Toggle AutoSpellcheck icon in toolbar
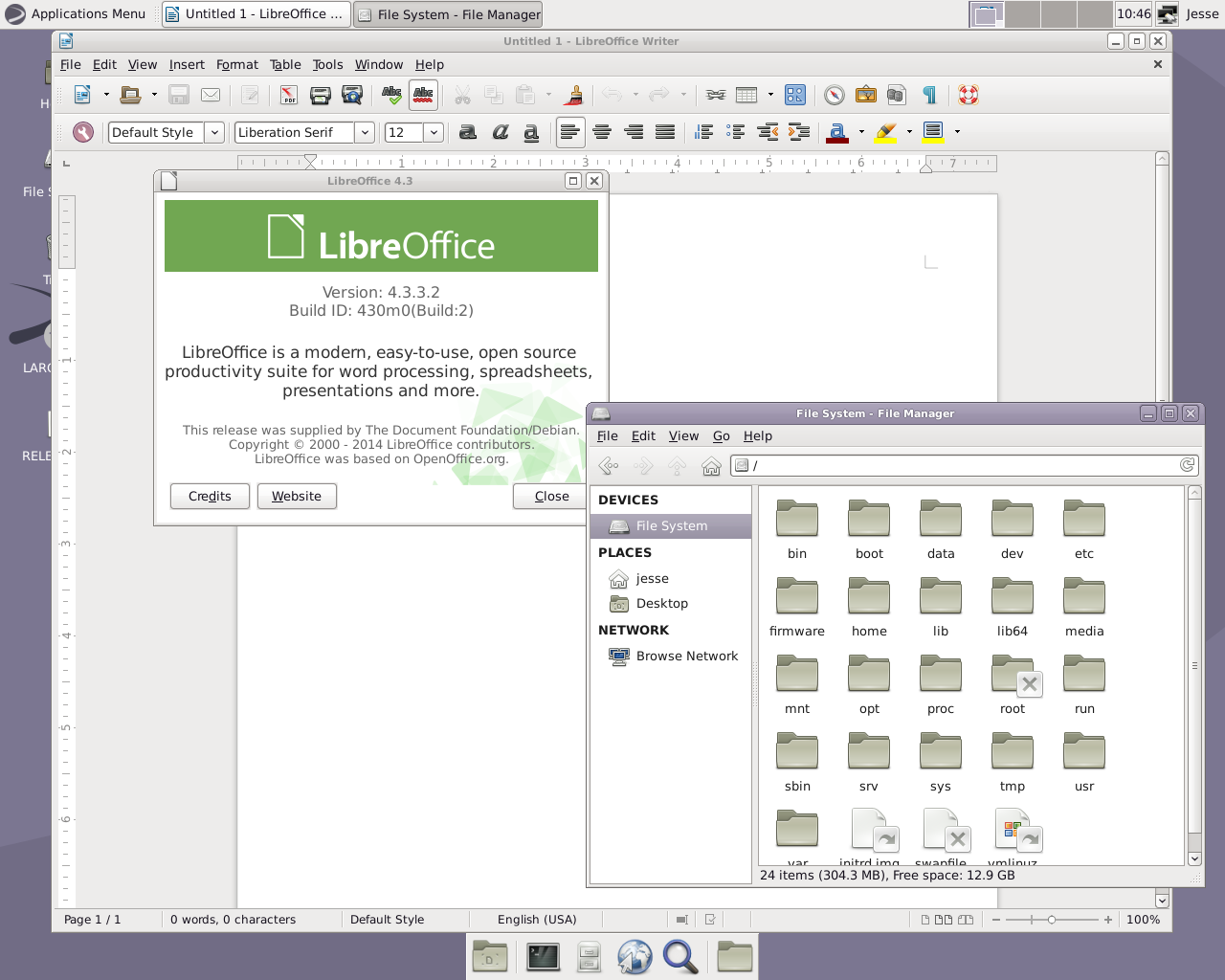 (423, 95)
